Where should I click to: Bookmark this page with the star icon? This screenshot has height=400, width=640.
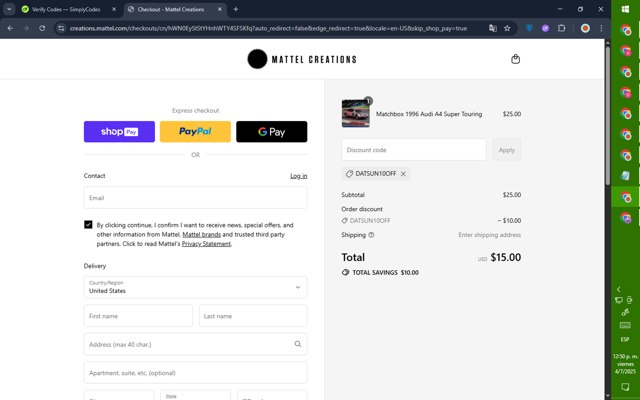507,28
